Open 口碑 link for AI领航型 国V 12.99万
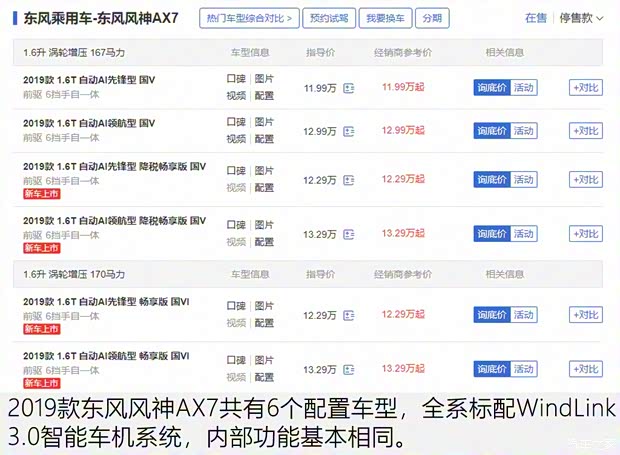620x455 pixels. coord(236,122)
